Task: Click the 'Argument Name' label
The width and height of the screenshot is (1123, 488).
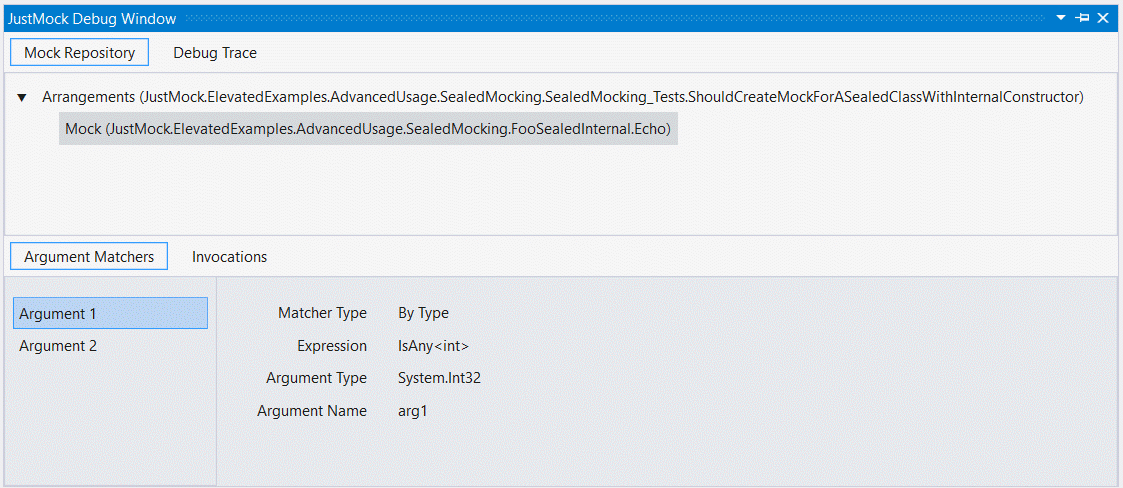Action: point(312,411)
